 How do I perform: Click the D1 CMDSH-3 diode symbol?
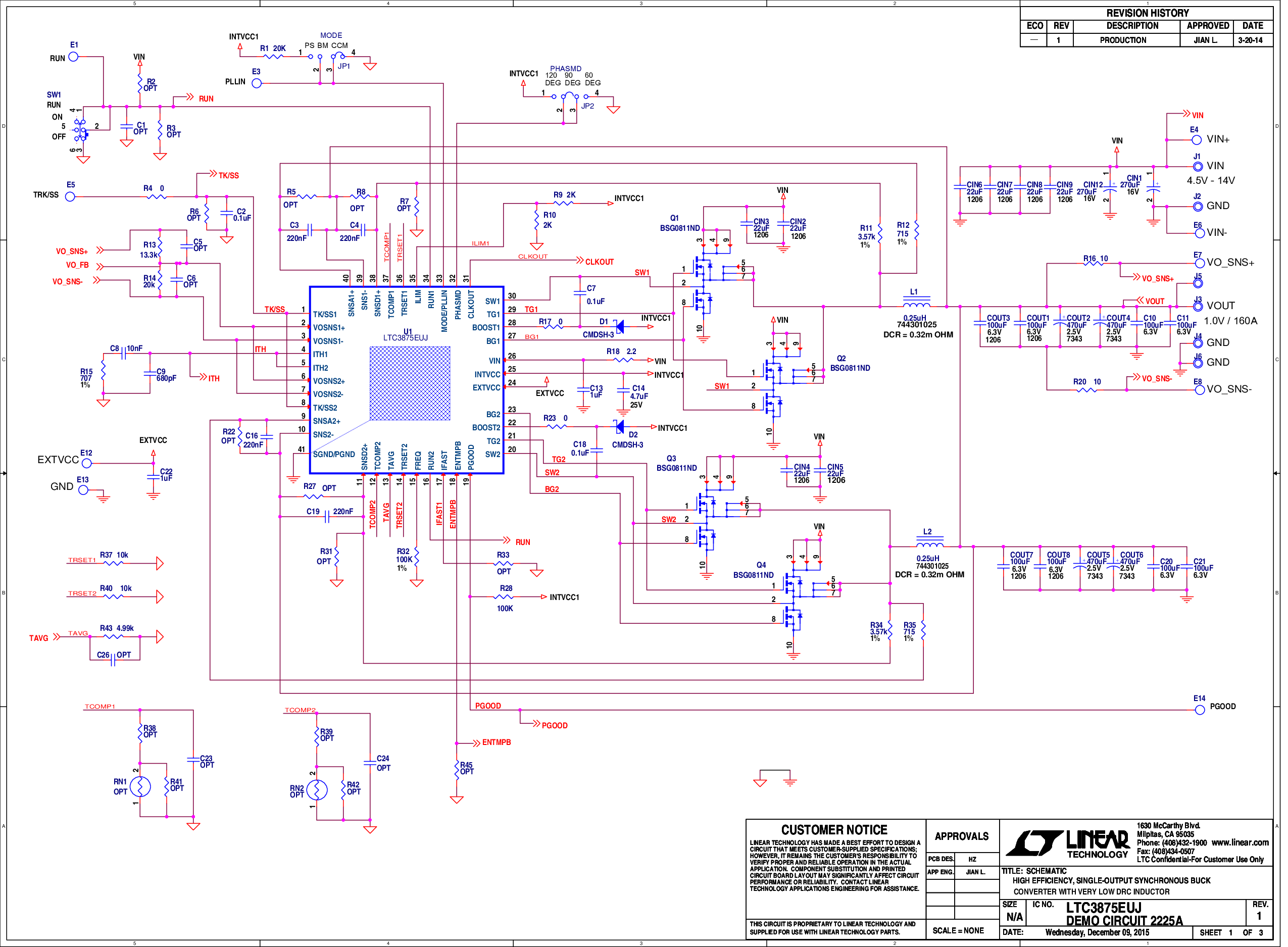click(x=619, y=327)
